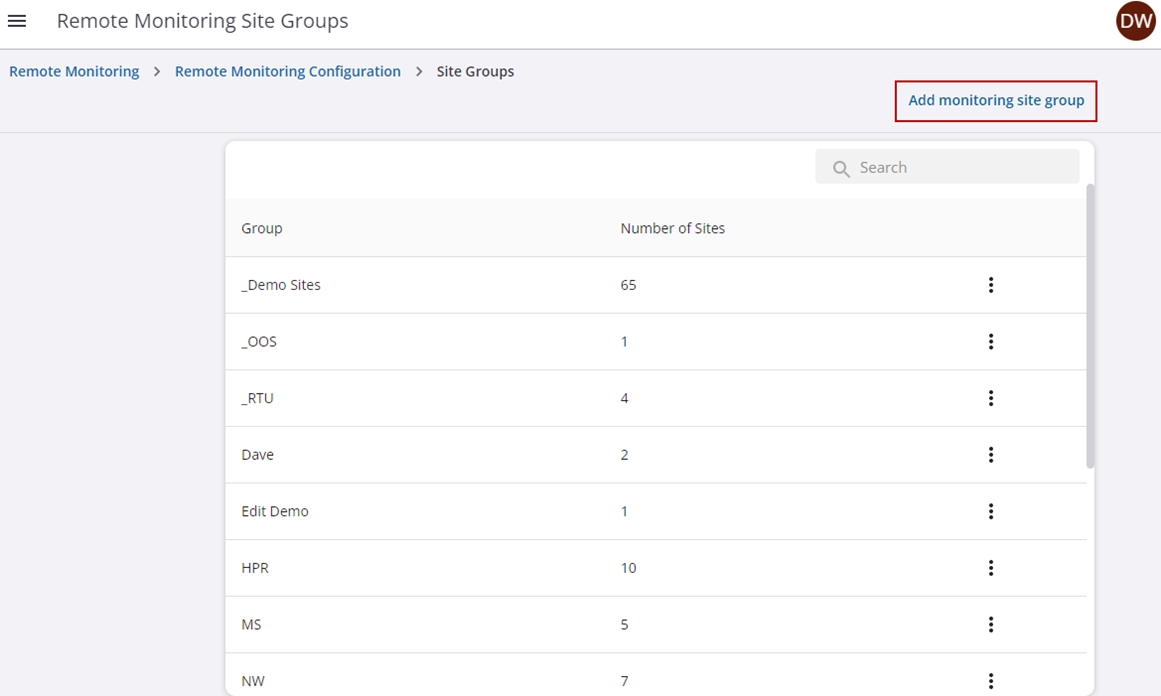Click the DW user avatar
1161x696 pixels.
pos(1135,21)
